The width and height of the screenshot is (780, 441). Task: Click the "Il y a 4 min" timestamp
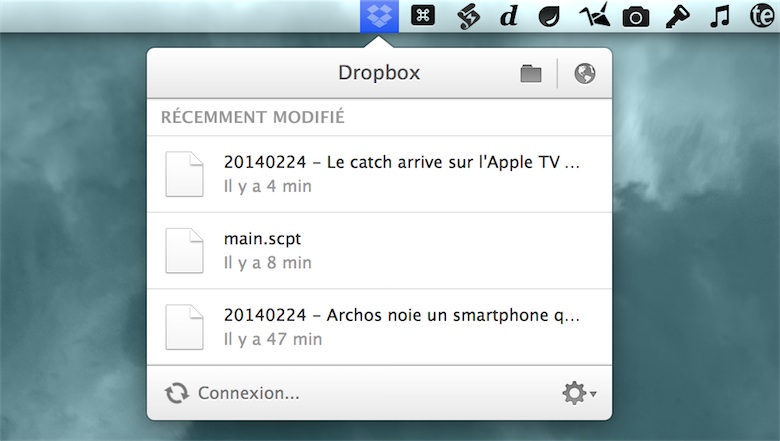[268, 186]
